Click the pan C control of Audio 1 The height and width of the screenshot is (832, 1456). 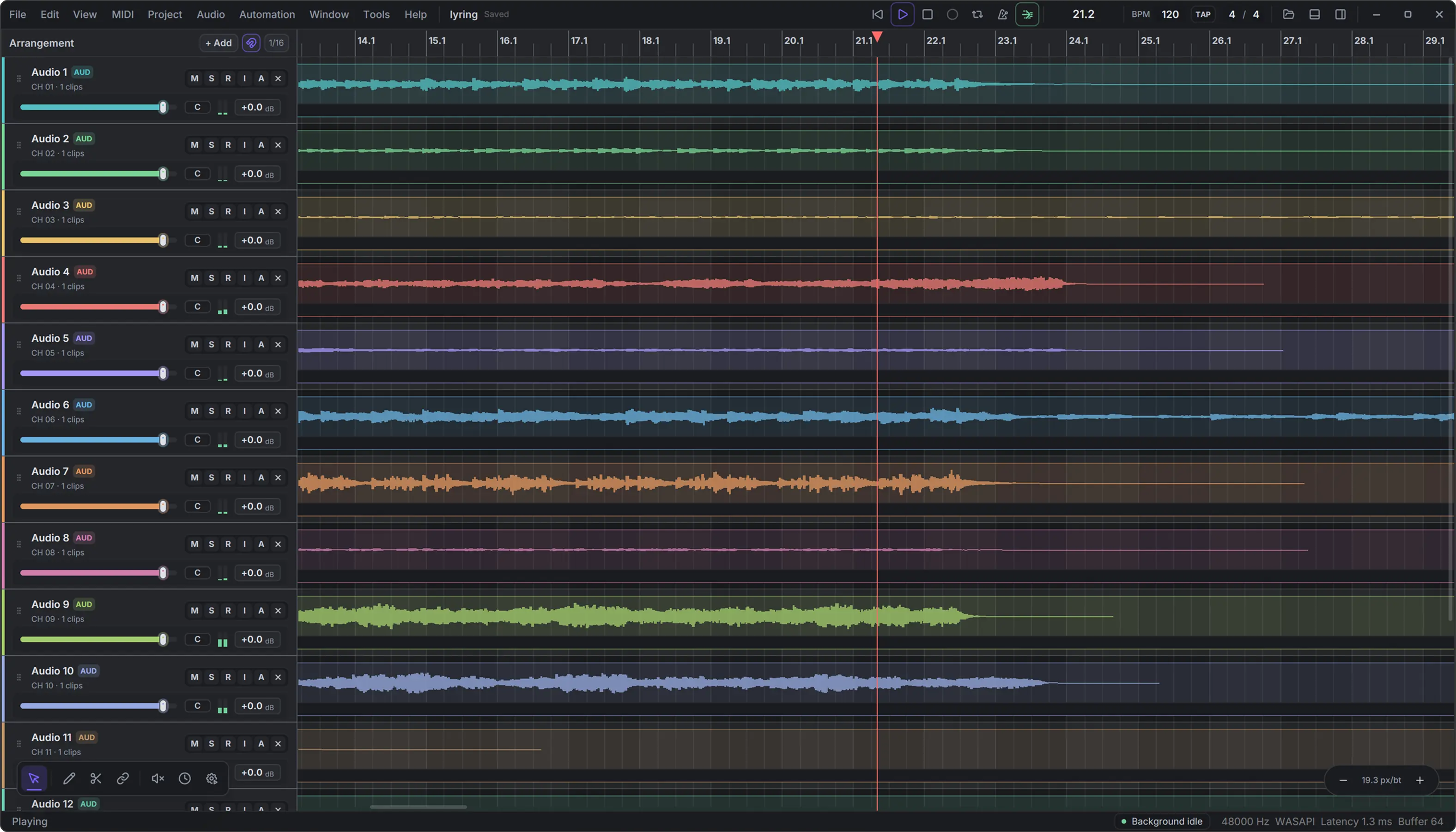pos(198,108)
